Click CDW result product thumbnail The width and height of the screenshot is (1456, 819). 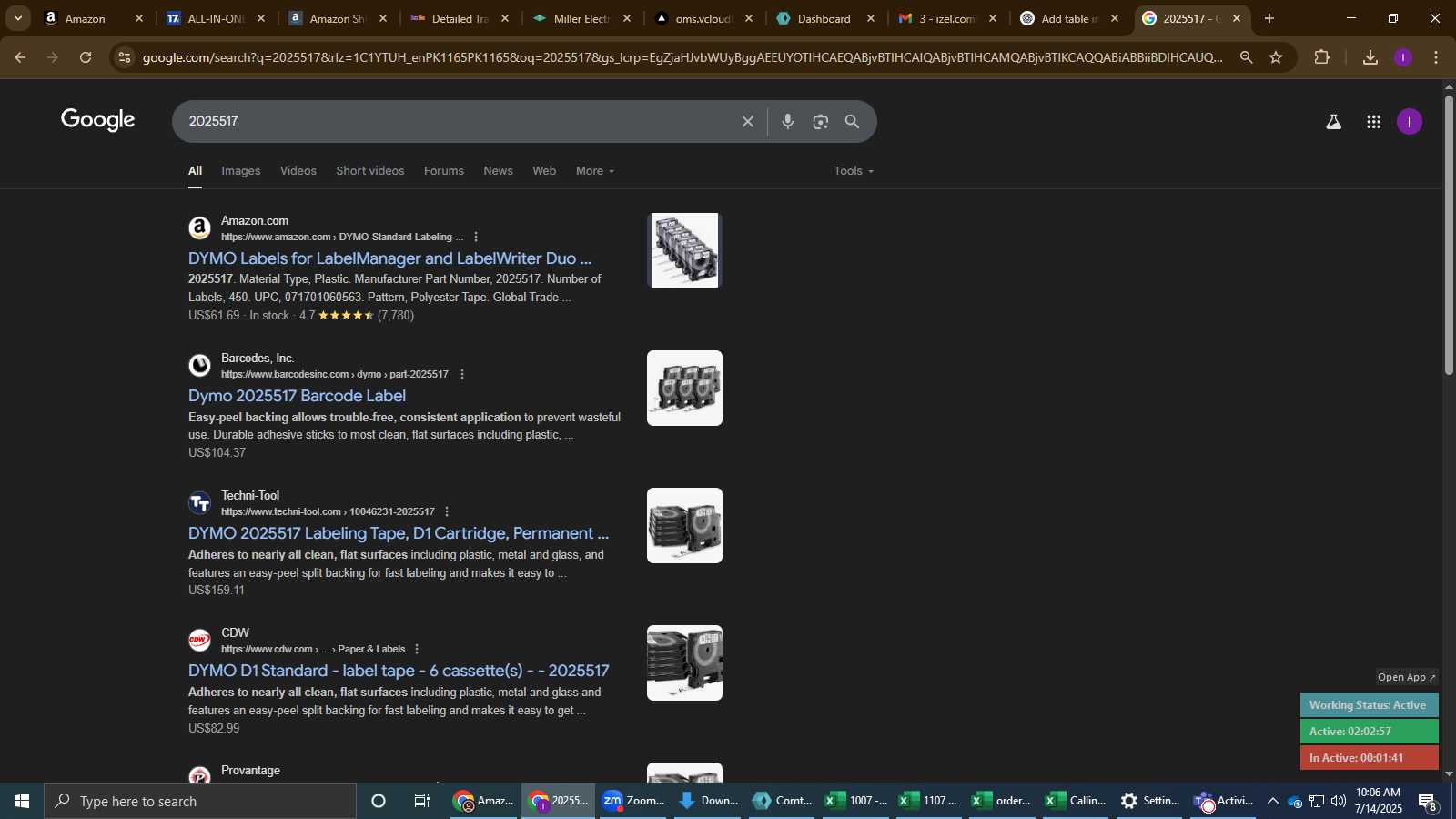tap(684, 662)
